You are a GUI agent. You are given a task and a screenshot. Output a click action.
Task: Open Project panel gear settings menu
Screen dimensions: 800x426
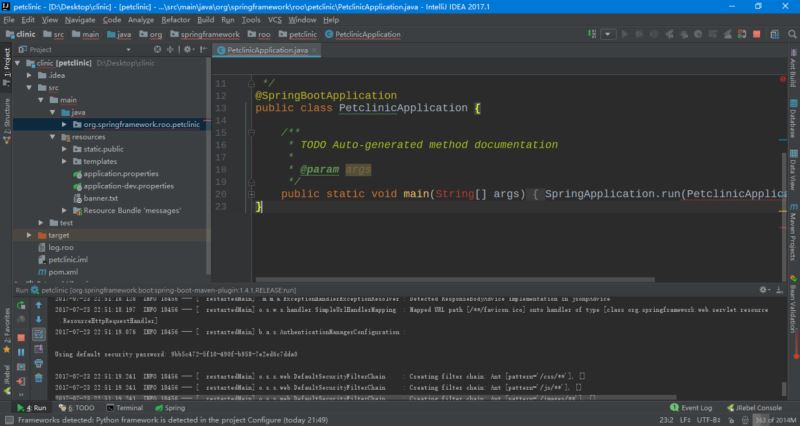188,49
